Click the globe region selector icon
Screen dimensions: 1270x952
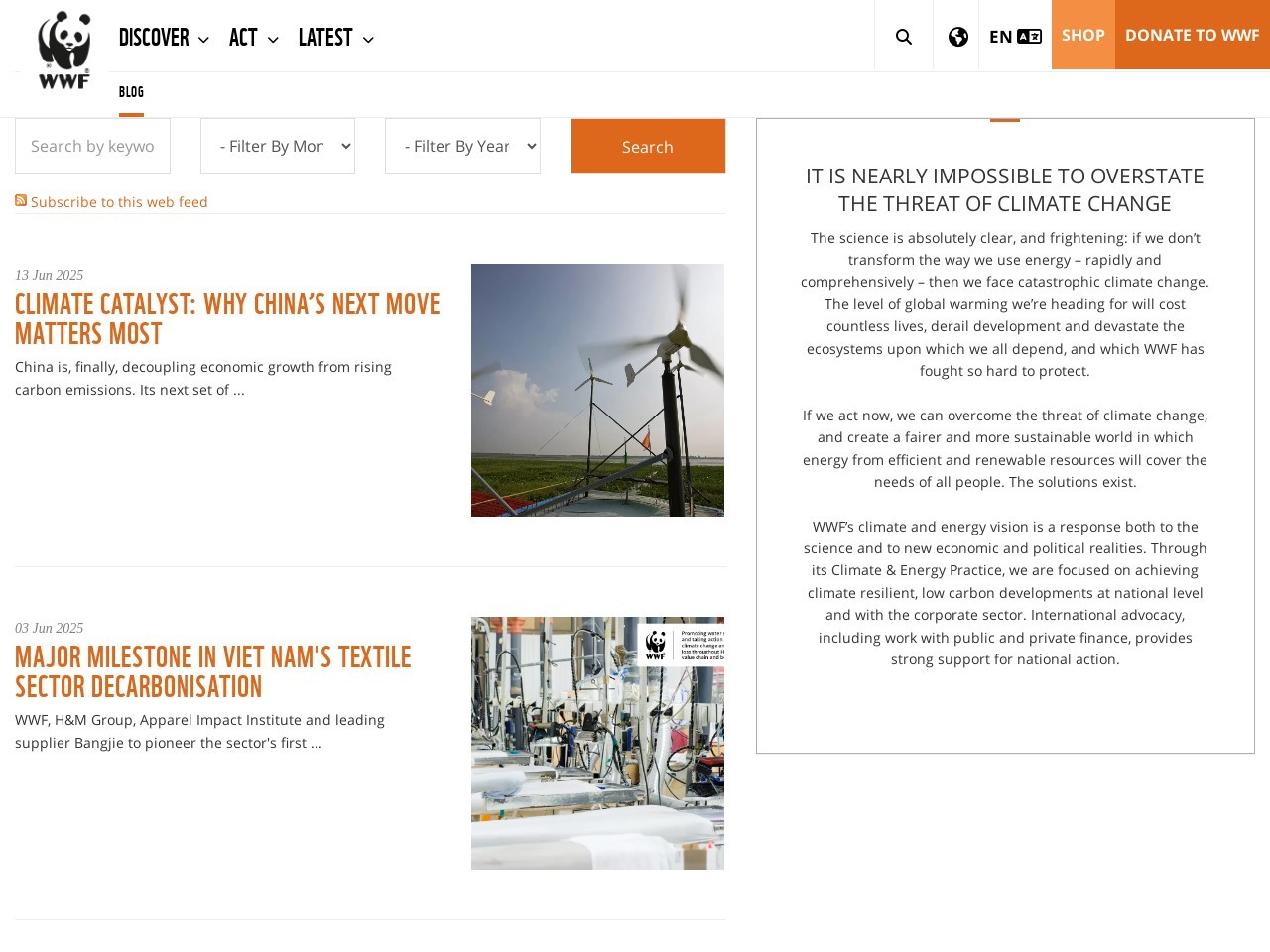[957, 37]
